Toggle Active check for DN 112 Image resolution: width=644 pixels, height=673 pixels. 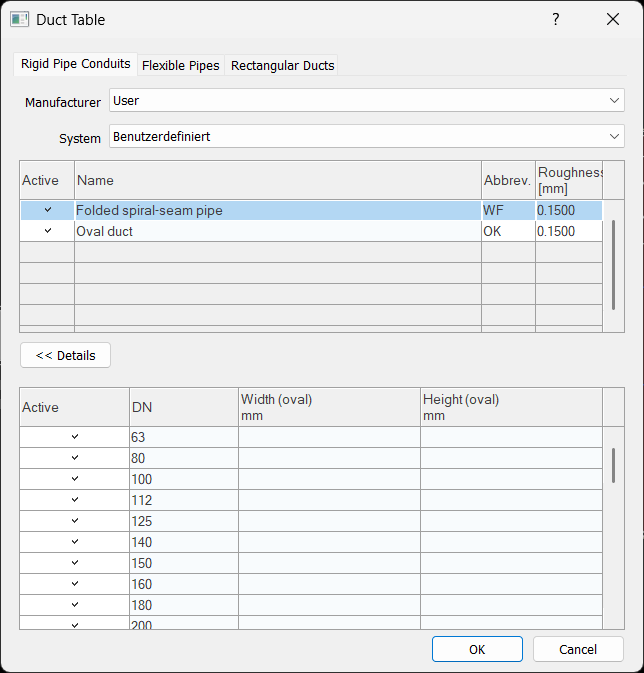click(75, 500)
